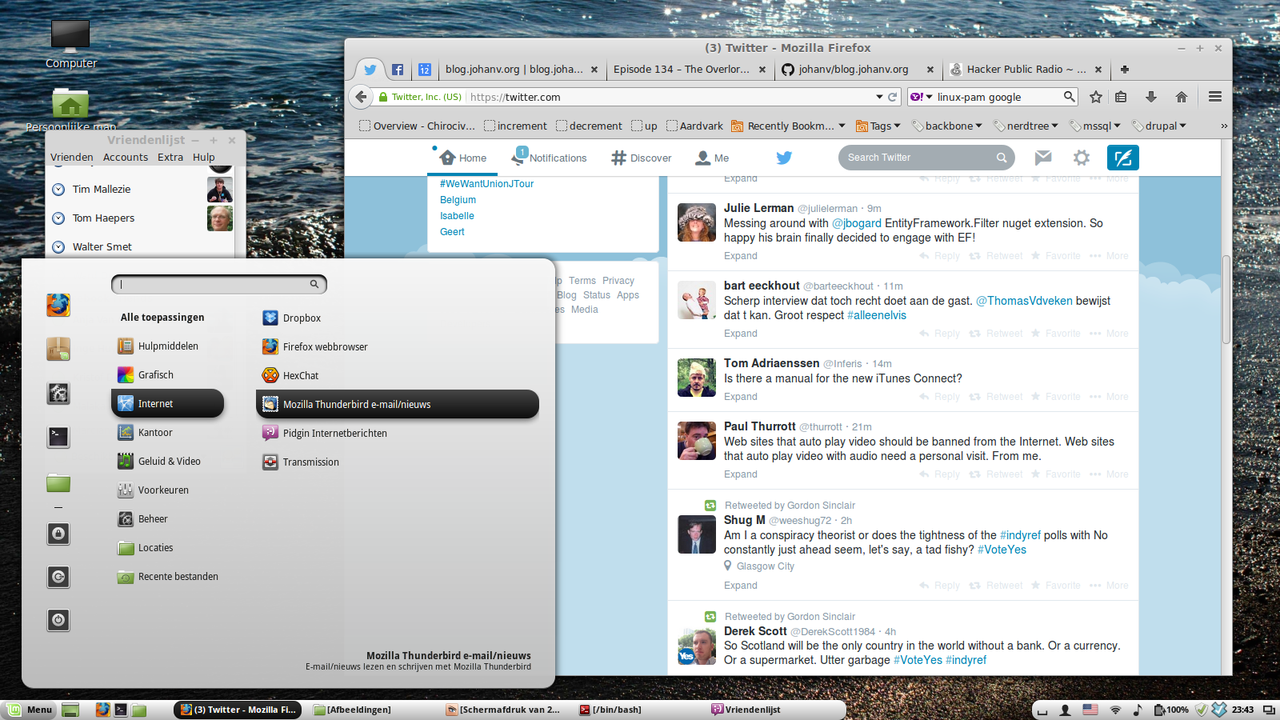Open search engine dropdown in Firefox search box
This screenshot has height=720, width=1280.
pyautogui.click(x=922, y=97)
